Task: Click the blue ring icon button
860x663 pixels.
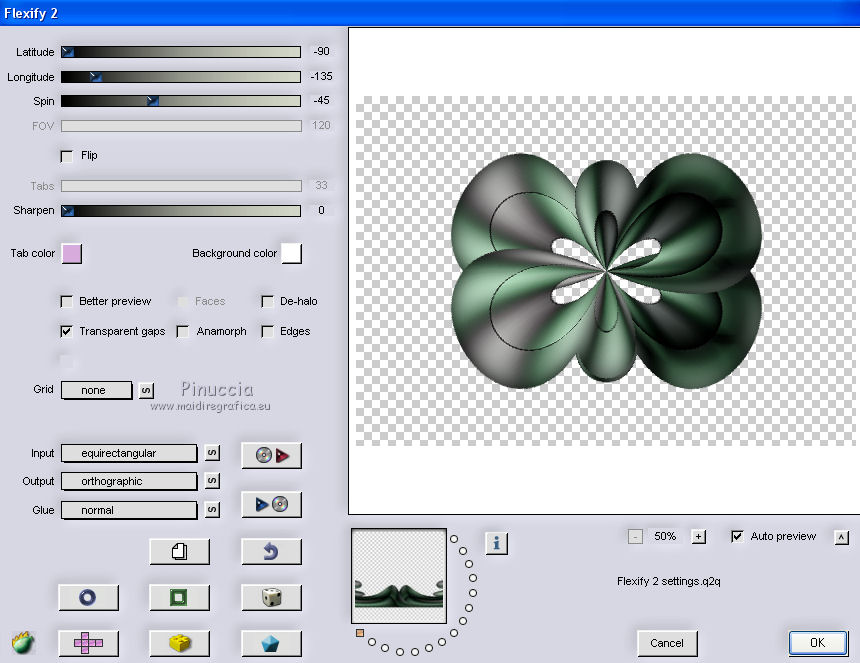Action: (x=88, y=597)
